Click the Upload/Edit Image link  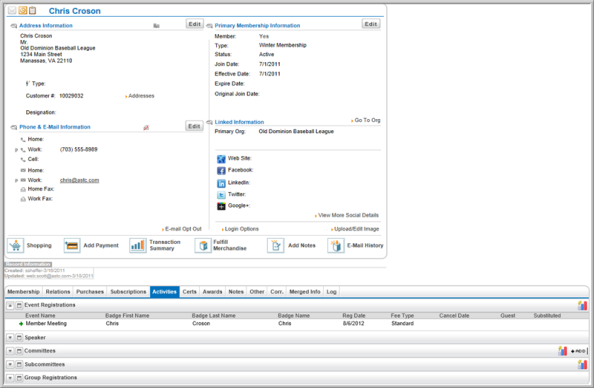pos(356,229)
